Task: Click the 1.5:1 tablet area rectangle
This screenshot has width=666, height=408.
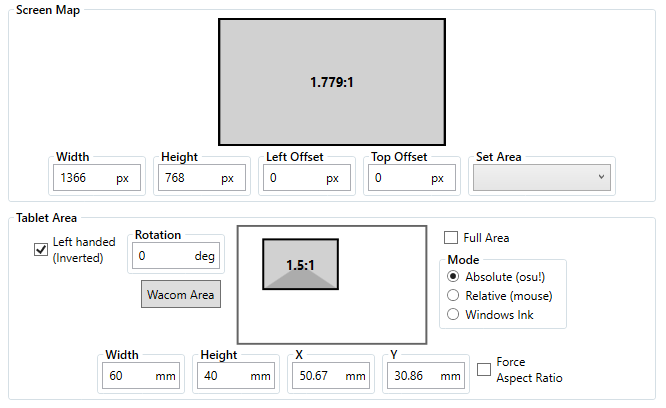Action: tap(300, 264)
